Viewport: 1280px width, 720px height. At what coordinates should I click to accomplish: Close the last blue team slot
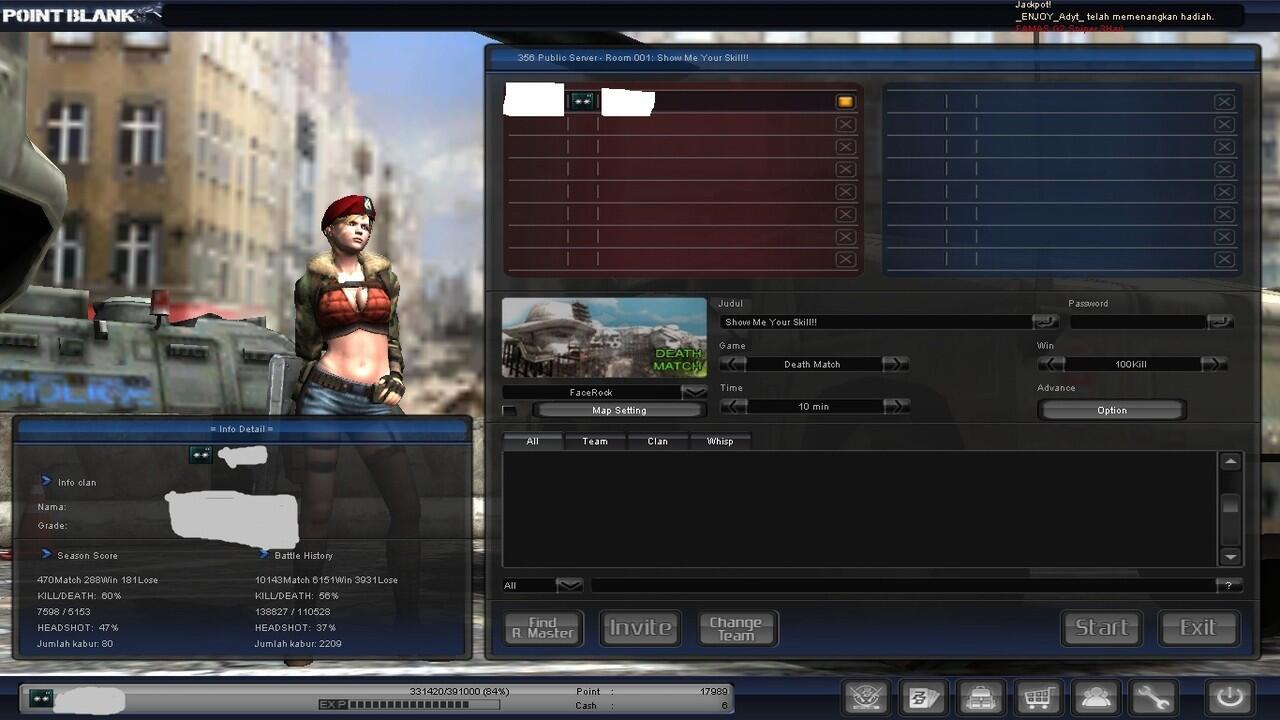point(1224,259)
